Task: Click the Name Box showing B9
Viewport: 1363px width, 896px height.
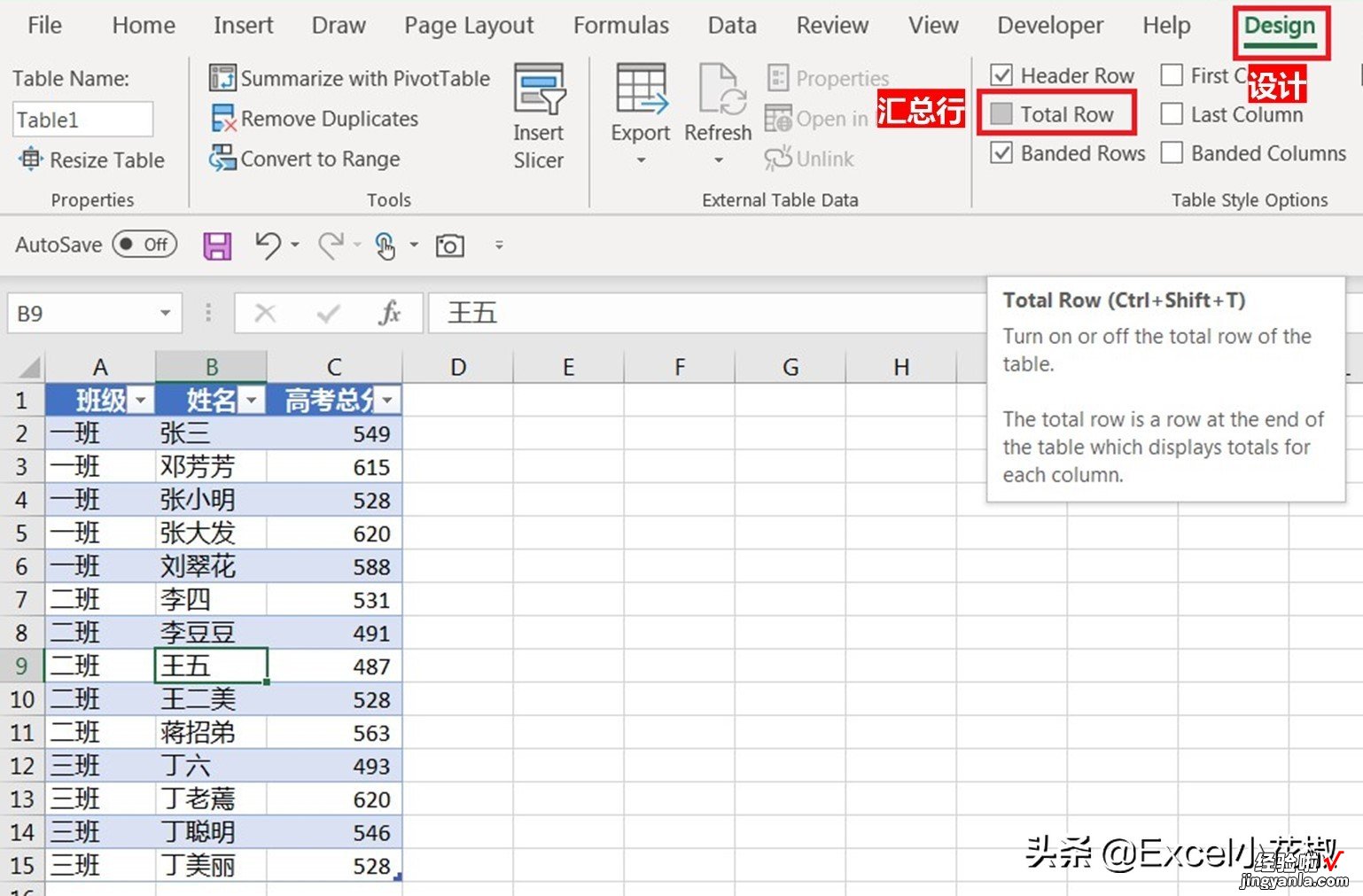Action: (x=81, y=313)
